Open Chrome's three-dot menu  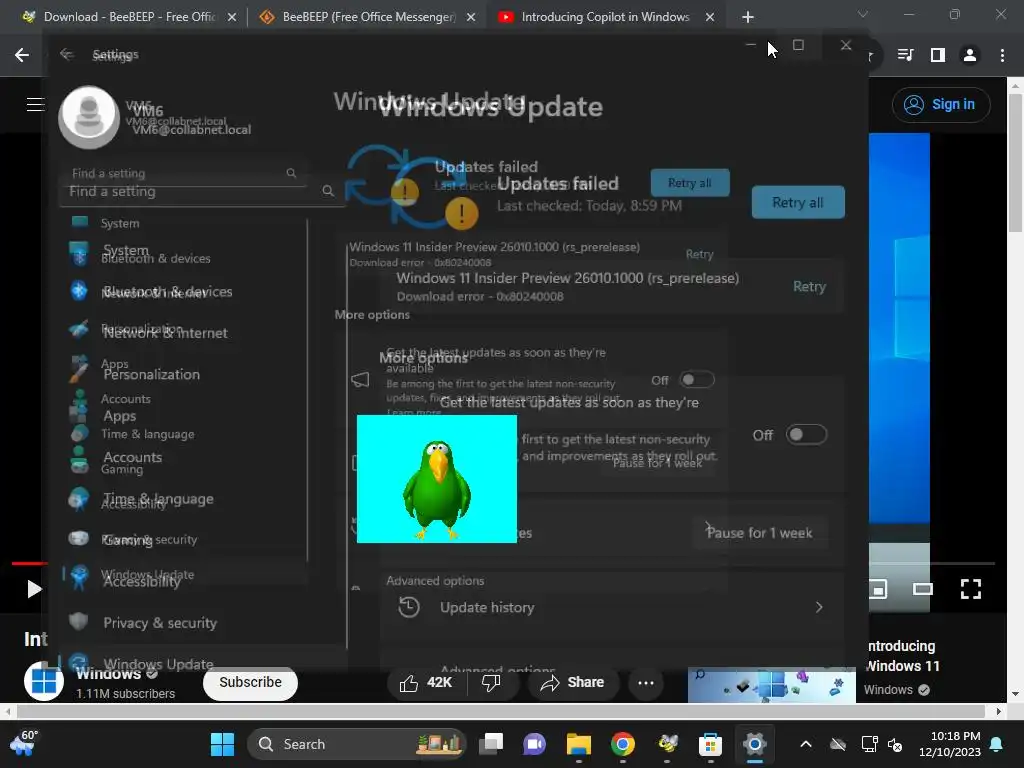click(1002, 55)
